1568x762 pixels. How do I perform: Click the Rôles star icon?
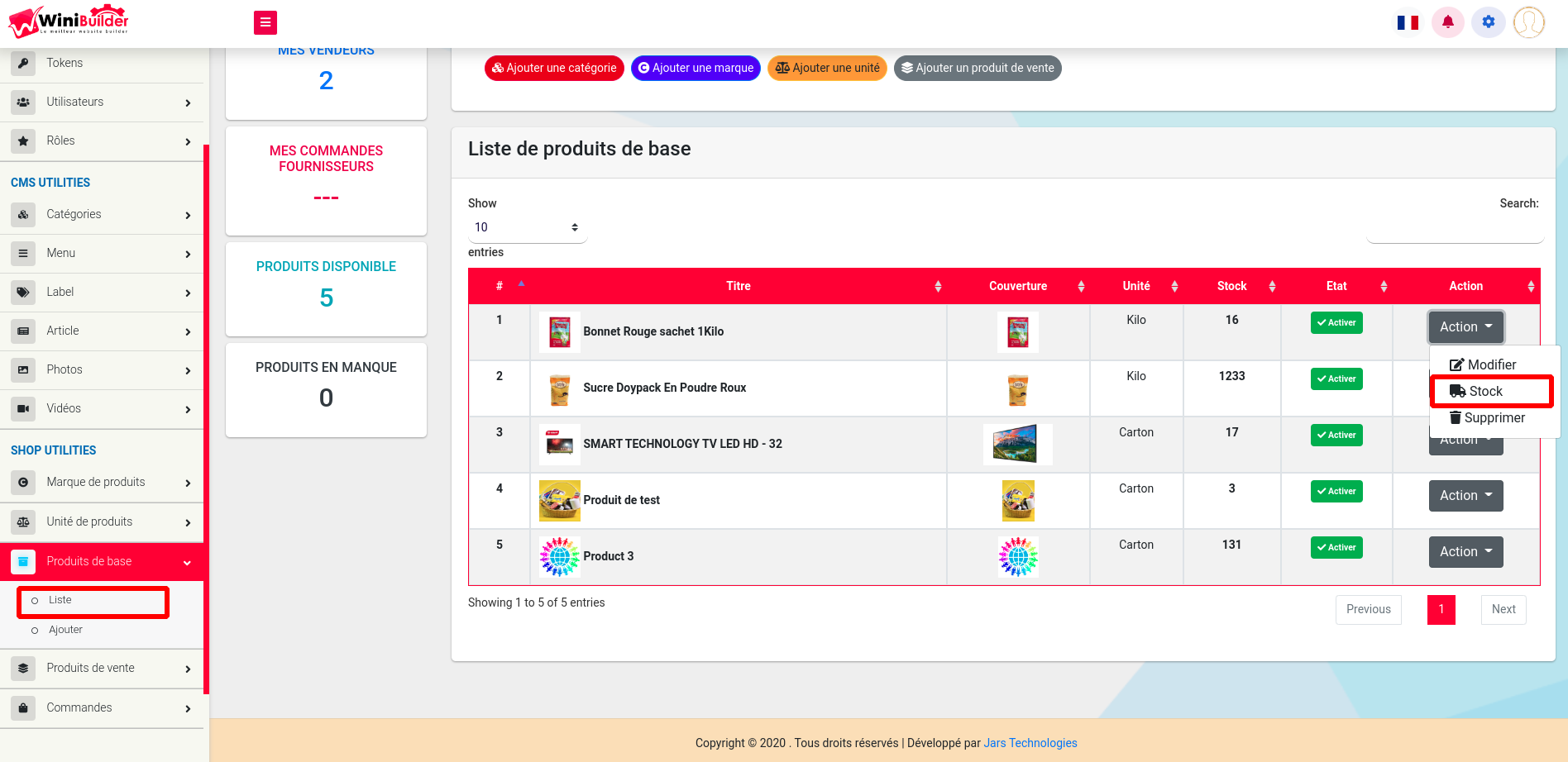23,140
